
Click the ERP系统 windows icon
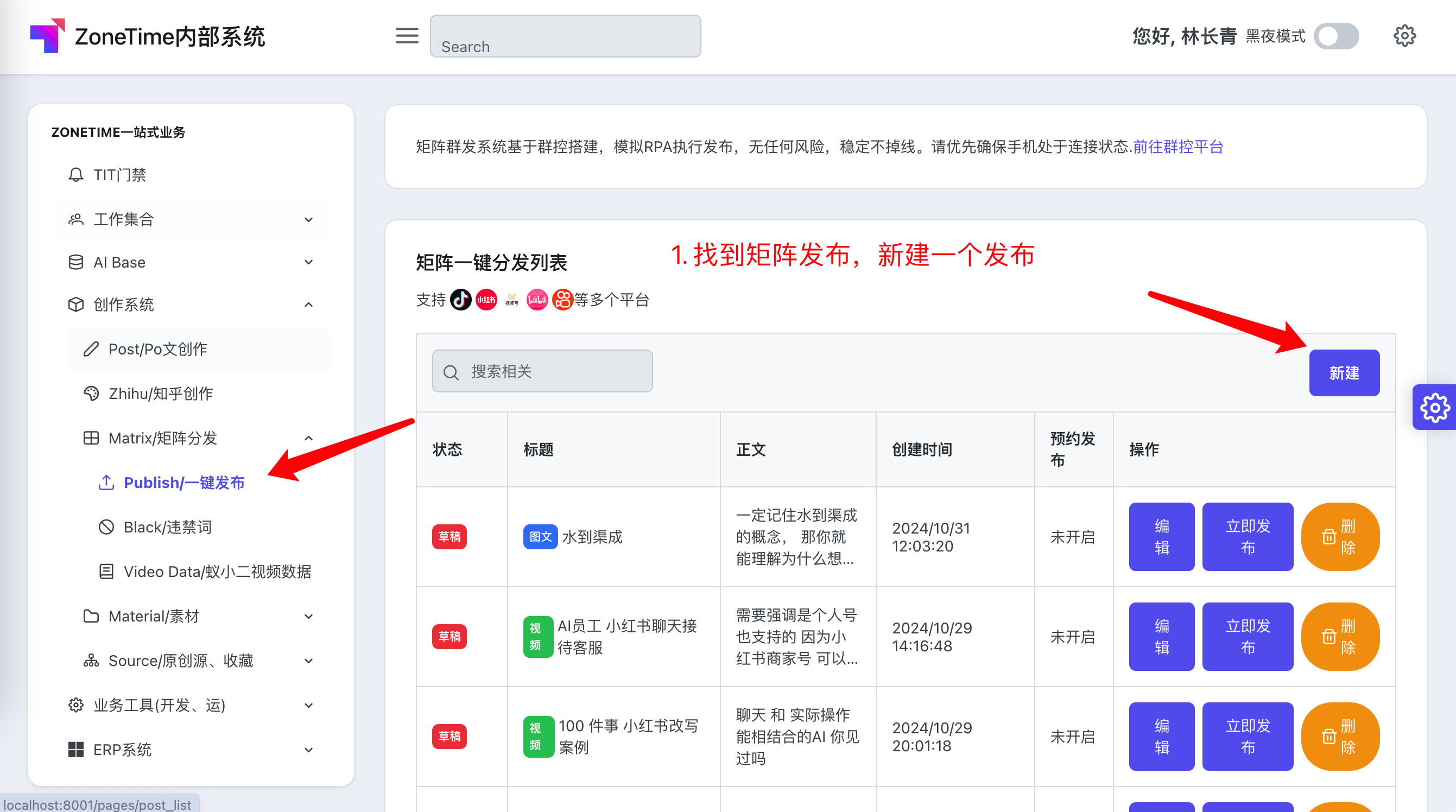76,750
